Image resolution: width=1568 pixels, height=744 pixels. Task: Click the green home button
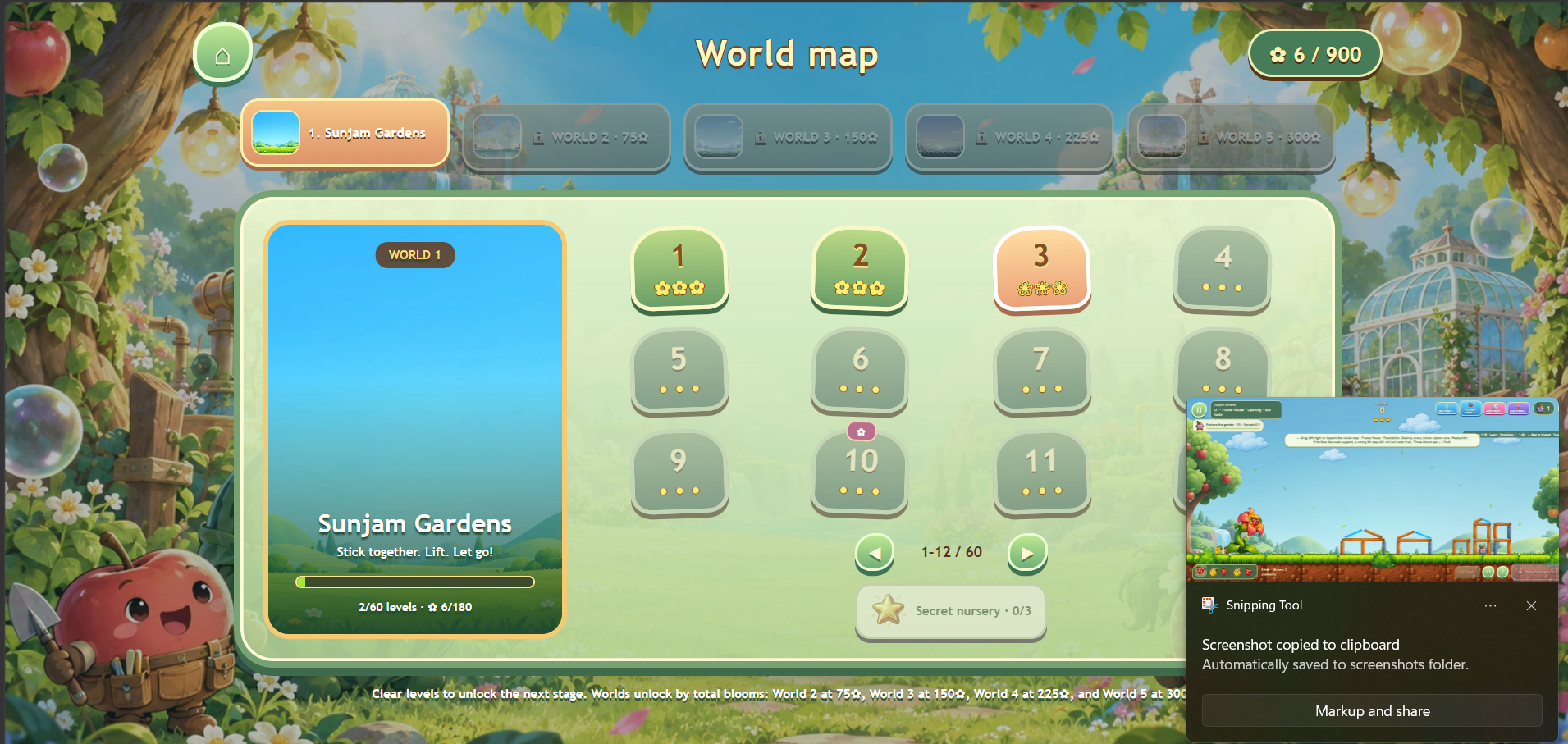222,54
